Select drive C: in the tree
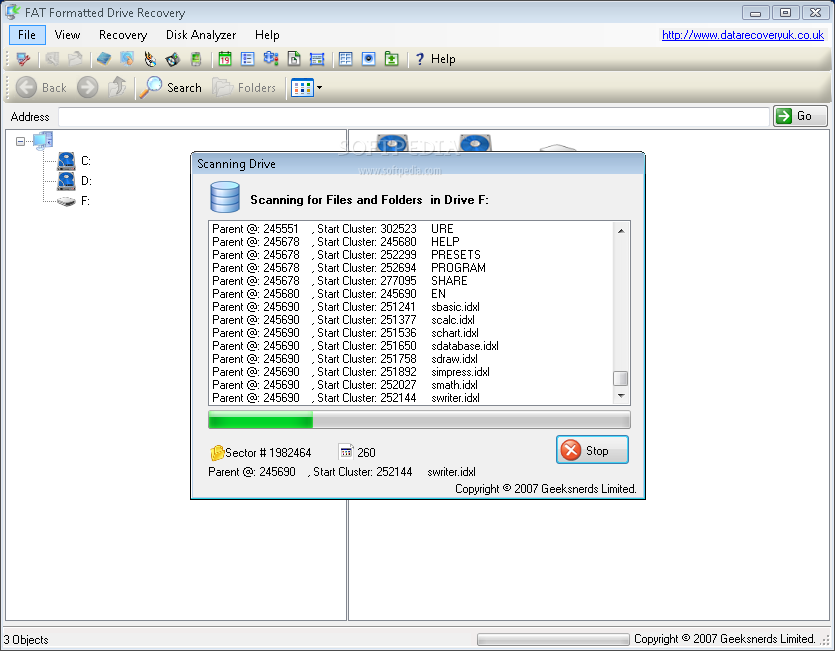Screen dimensions: 835x651 (x=74, y=161)
